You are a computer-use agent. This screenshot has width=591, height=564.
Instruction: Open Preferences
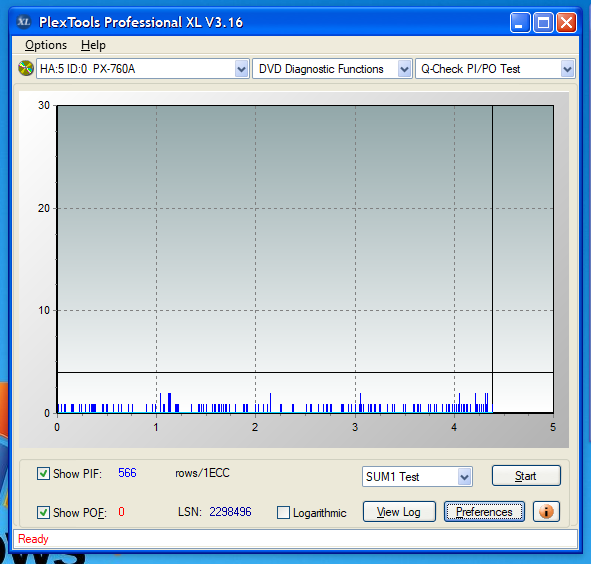coord(484,512)
